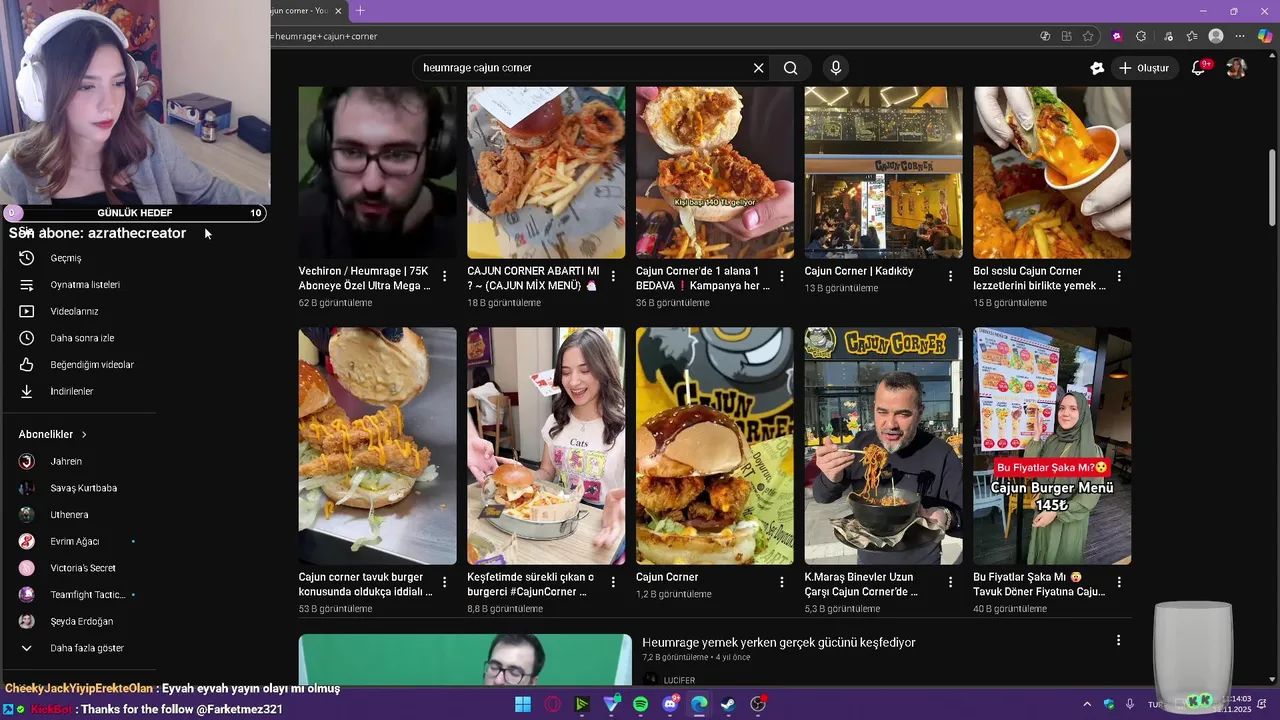Expand the 'Abonelikler' subscriptions chevron
This screenshot has height=720, width=1280.
point(84,435)
